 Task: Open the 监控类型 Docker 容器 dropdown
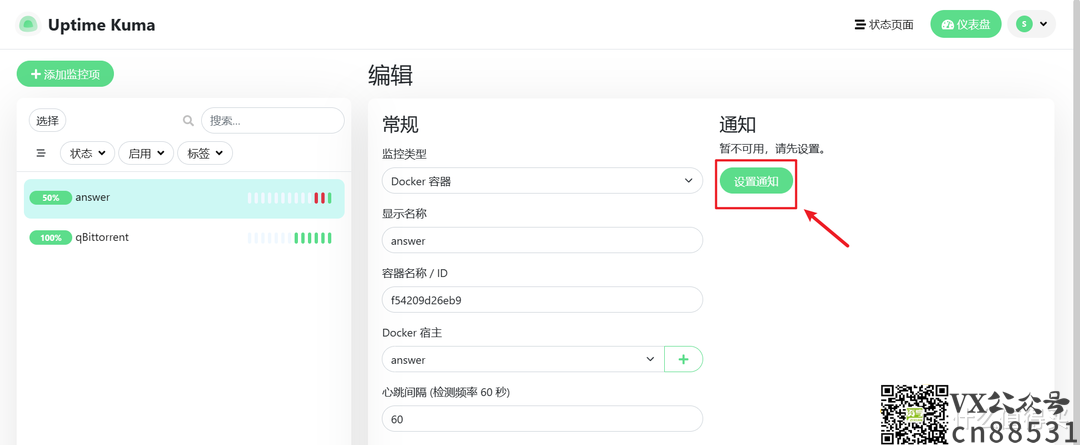coord(542,181)
